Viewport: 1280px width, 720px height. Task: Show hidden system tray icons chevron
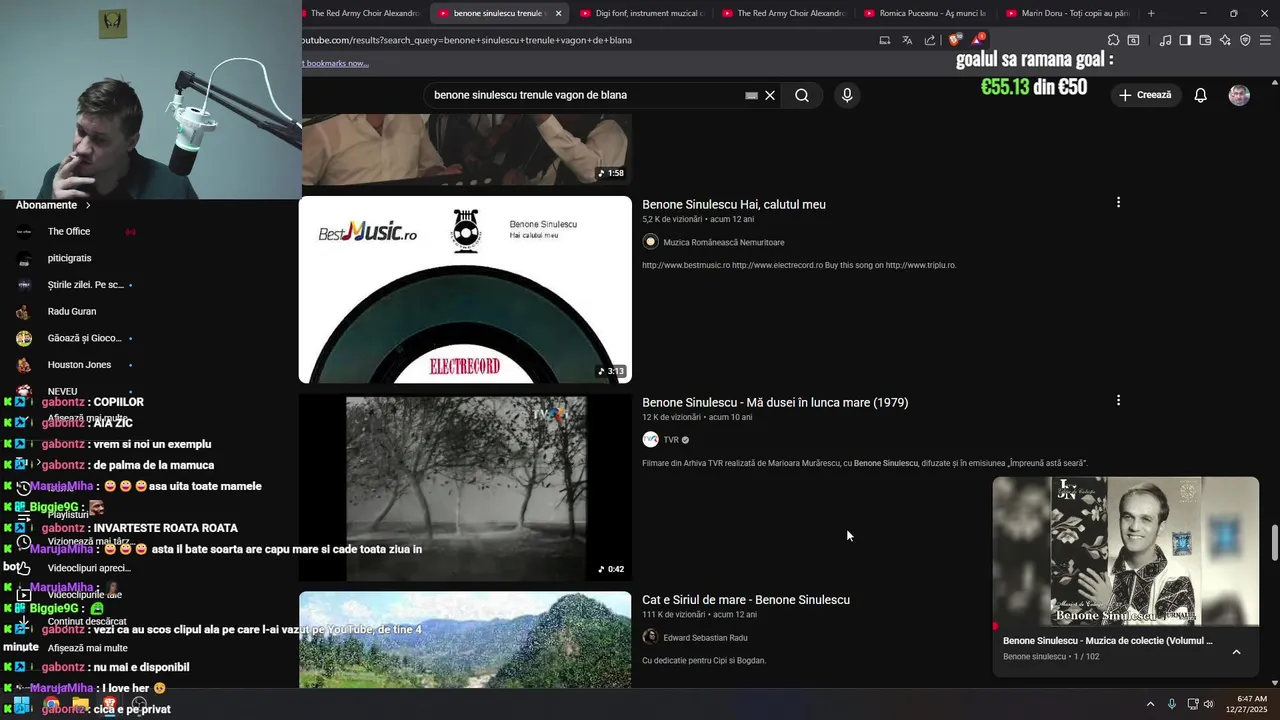pos(1150,704)
